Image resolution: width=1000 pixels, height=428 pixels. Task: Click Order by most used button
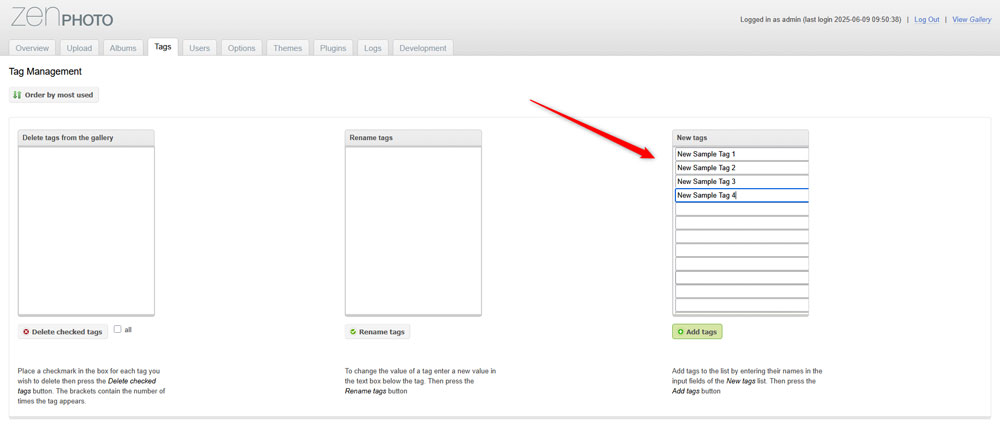point(54,95)
